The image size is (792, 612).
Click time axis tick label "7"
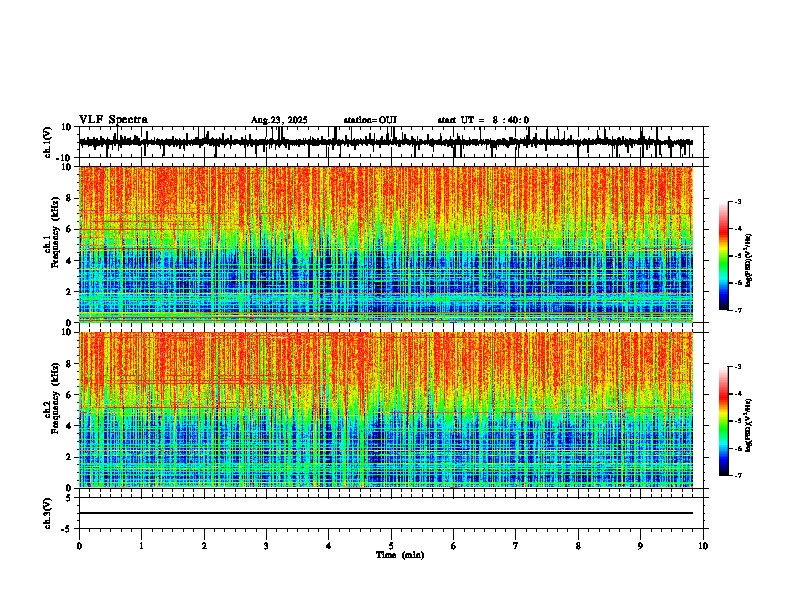[516, 546]
